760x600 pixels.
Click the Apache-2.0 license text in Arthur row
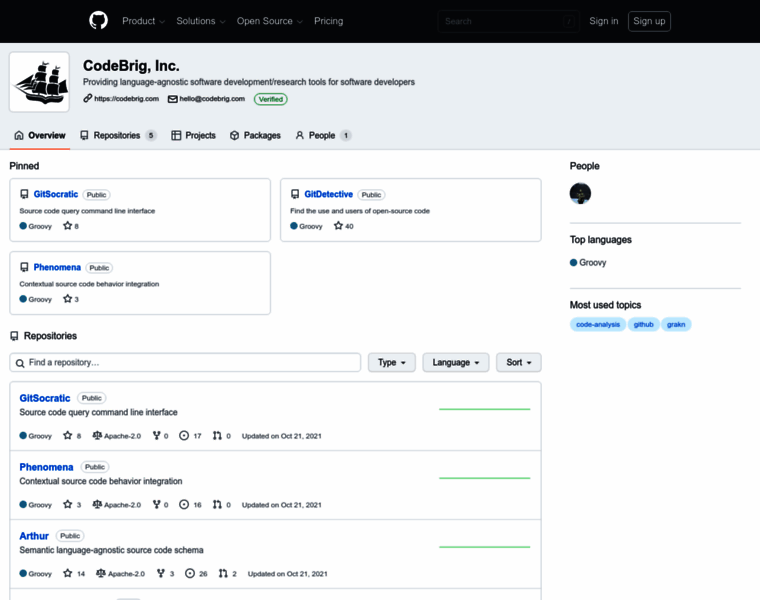tap(126, 573)
